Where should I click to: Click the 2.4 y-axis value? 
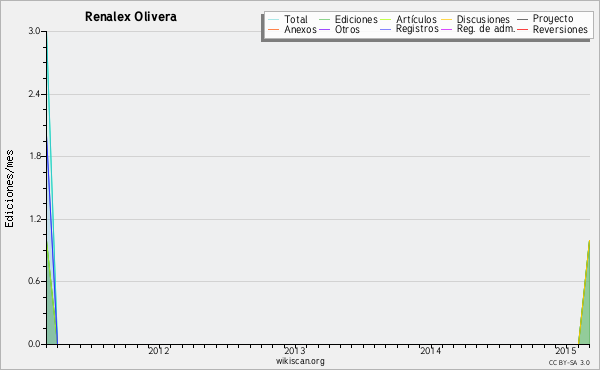(x=34, y=94)
